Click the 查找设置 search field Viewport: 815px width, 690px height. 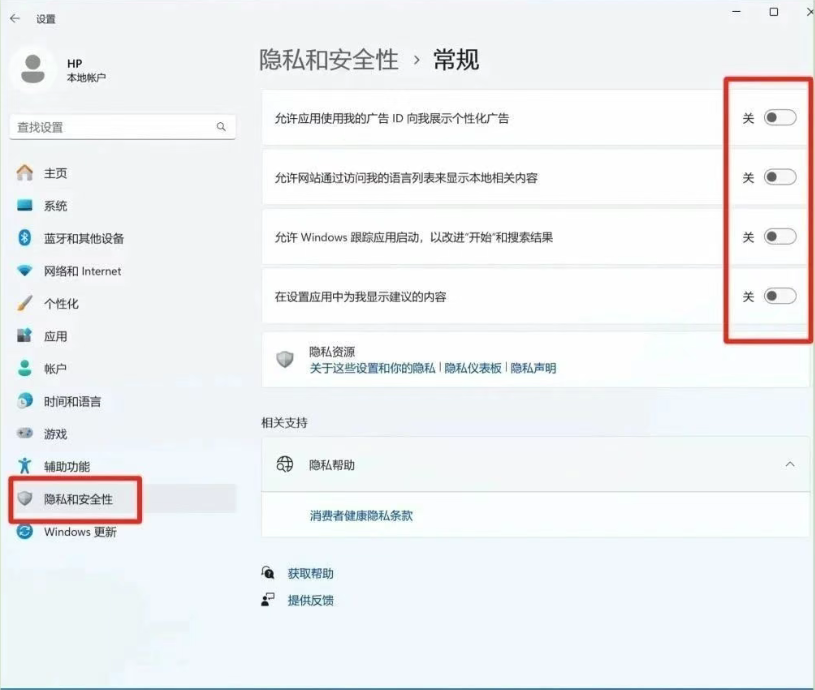pos(122,127)
